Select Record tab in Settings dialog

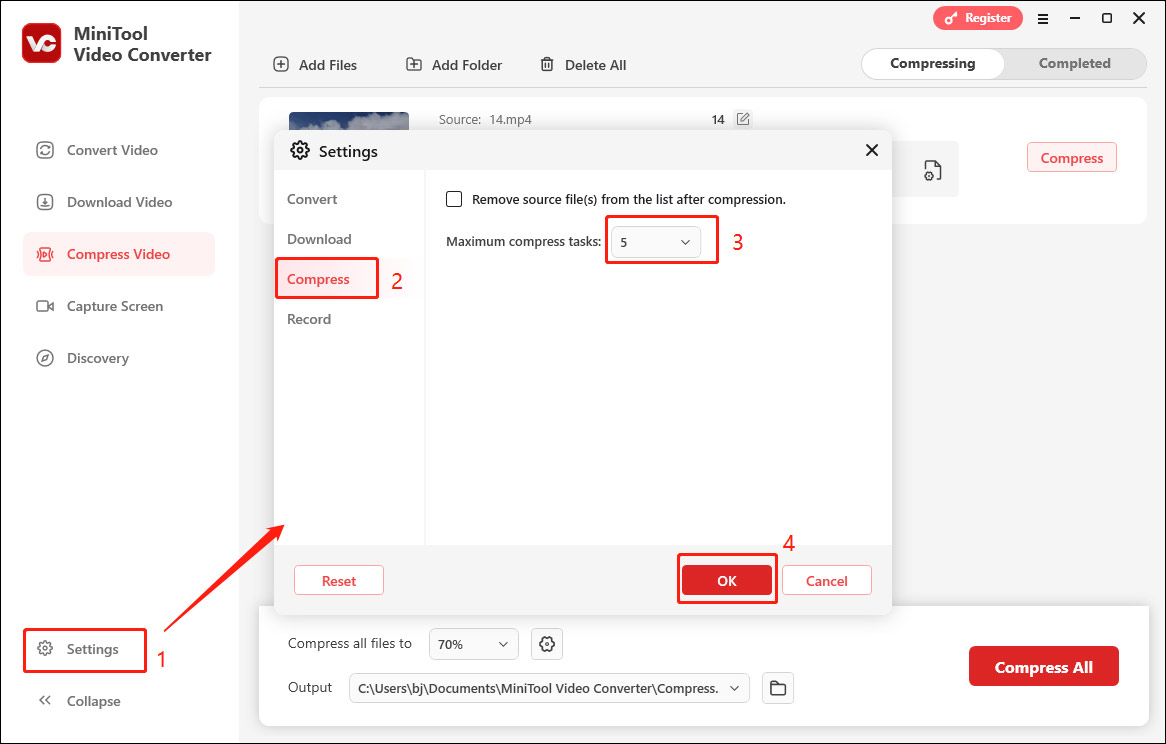tap(309, 320)
